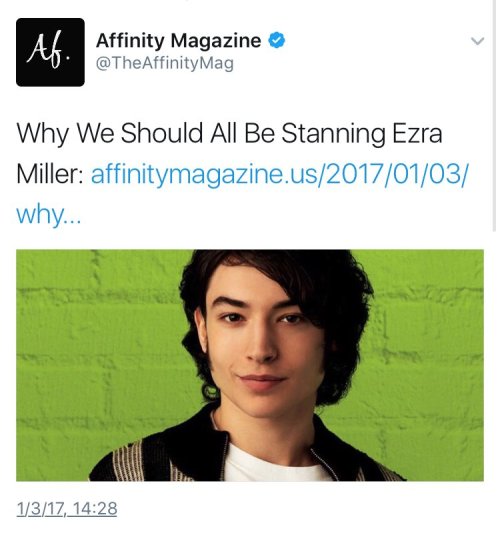Expand the tweet options chevron
Screen dimensions: 500x533
pyautogui.click(x=478, y=41)
